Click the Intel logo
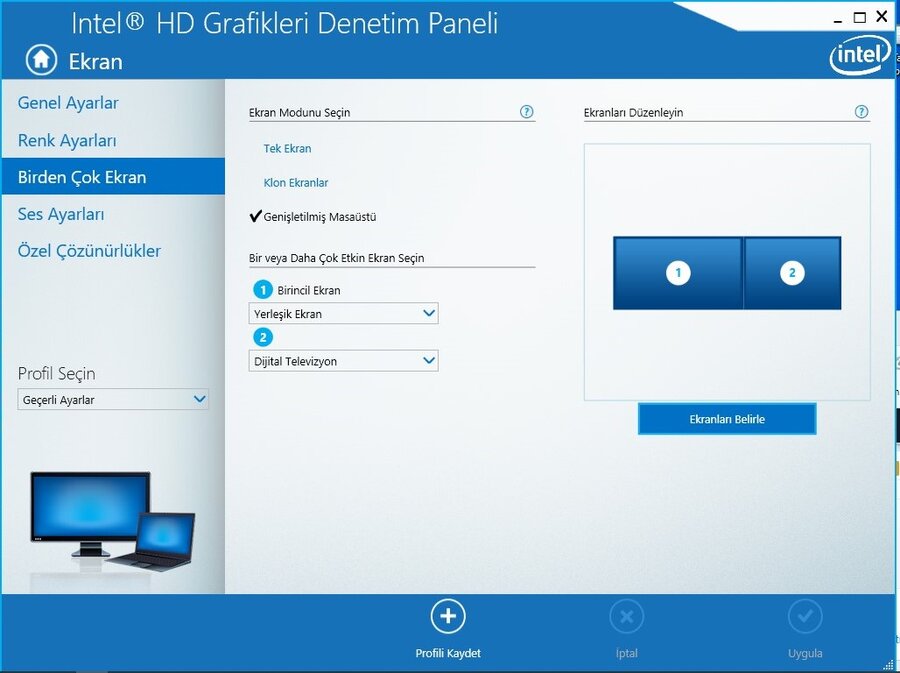The height and width of the screenshot is (673, 900). pyautogui.click(x=859, y=56)
